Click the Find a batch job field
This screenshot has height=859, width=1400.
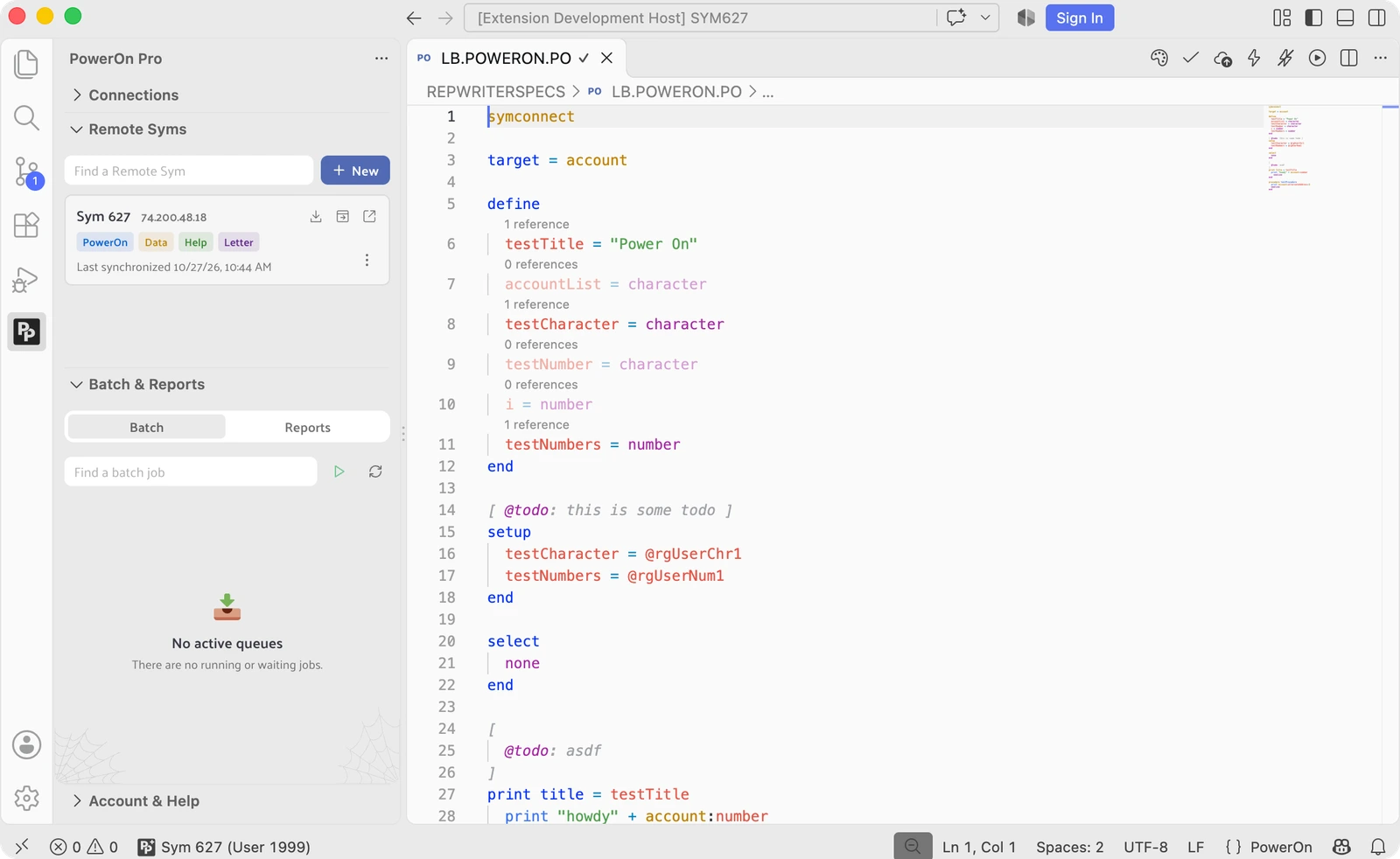[x=191, y=471]
